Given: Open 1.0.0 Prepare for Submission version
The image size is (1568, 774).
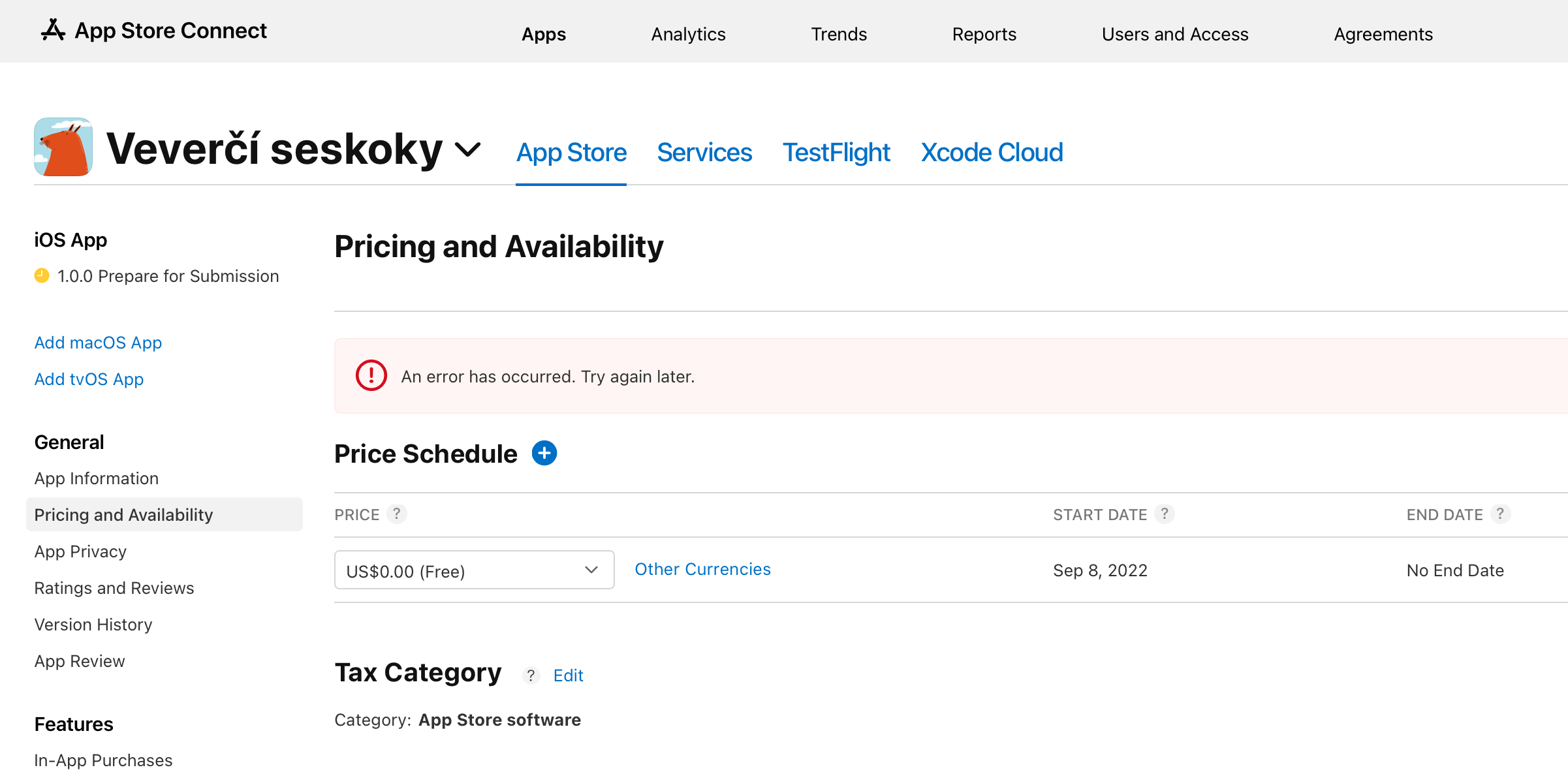Looking at the screenshot, I should (x=168, y=276).
